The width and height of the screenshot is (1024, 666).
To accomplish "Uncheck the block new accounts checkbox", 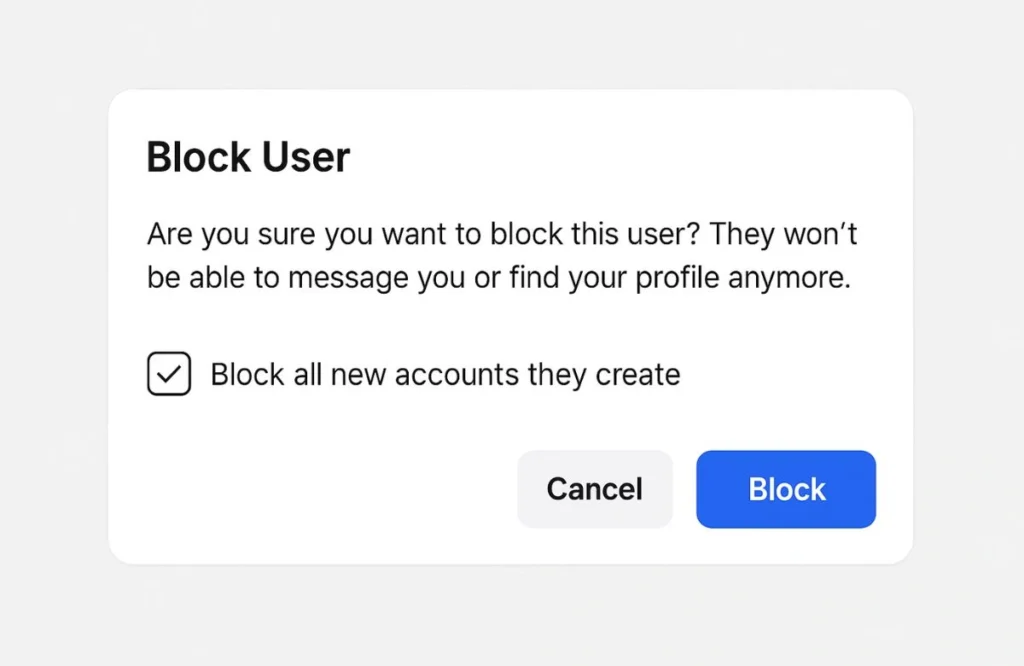I will coord(169,375).
